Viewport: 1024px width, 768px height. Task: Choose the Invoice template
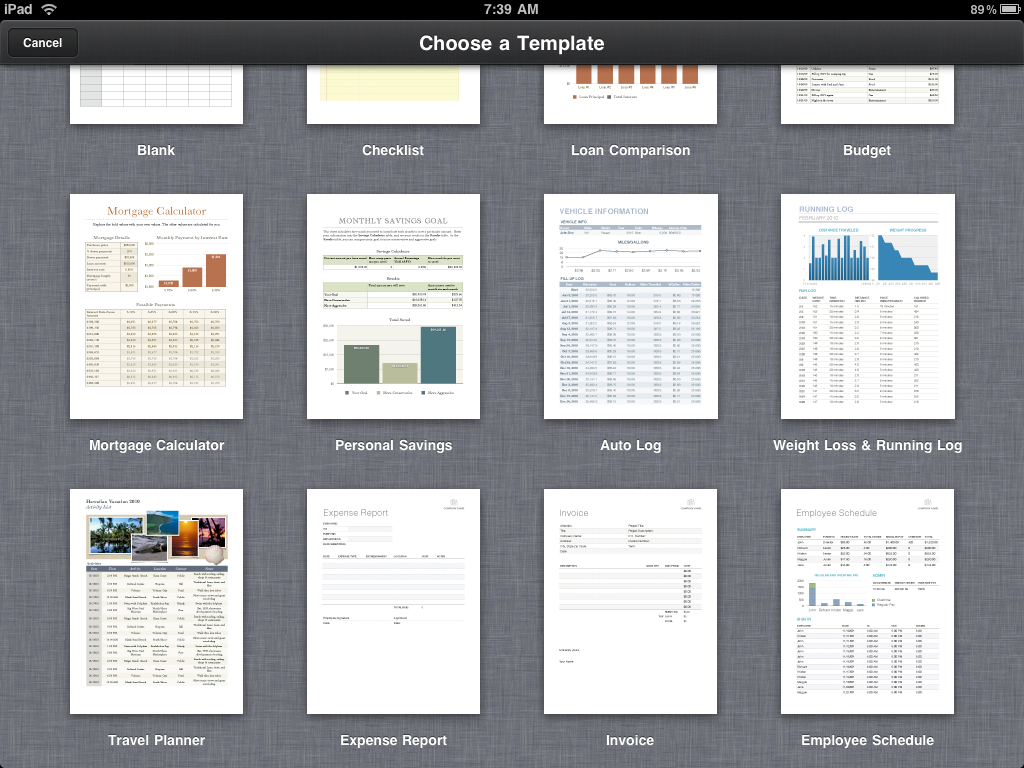tap(630, 601)
